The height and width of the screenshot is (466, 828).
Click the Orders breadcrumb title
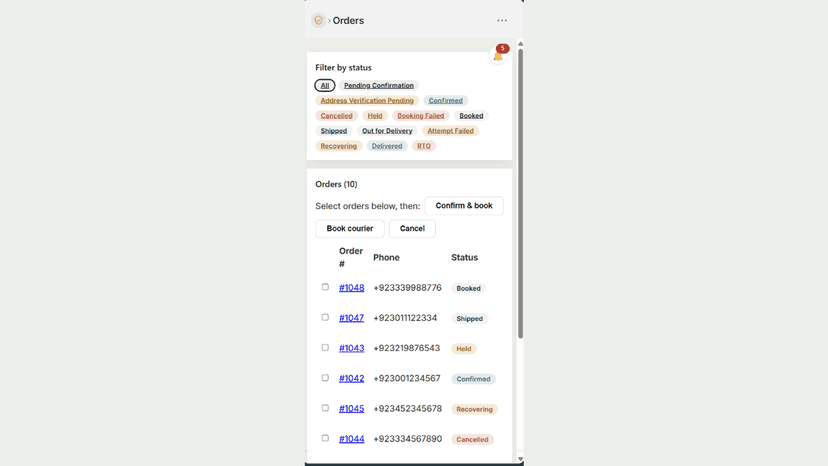[348, 21]
